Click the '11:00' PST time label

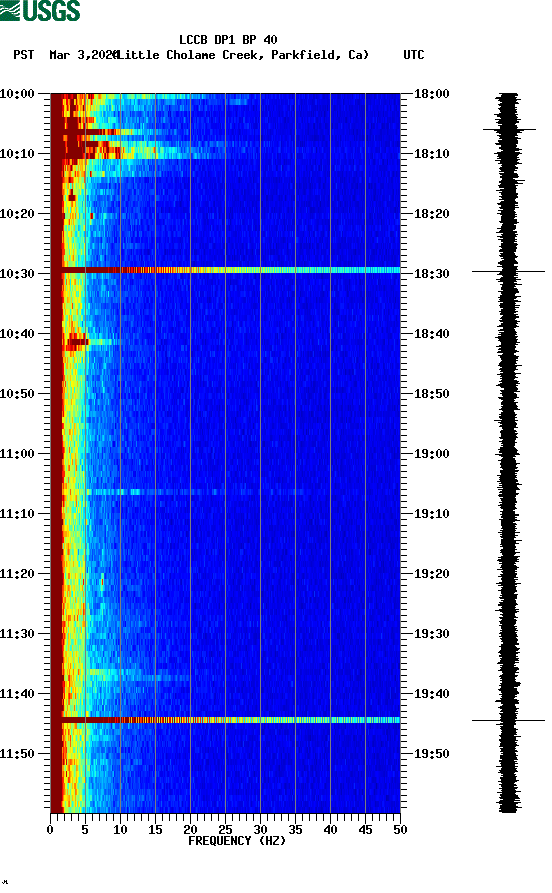click(17, 454)
